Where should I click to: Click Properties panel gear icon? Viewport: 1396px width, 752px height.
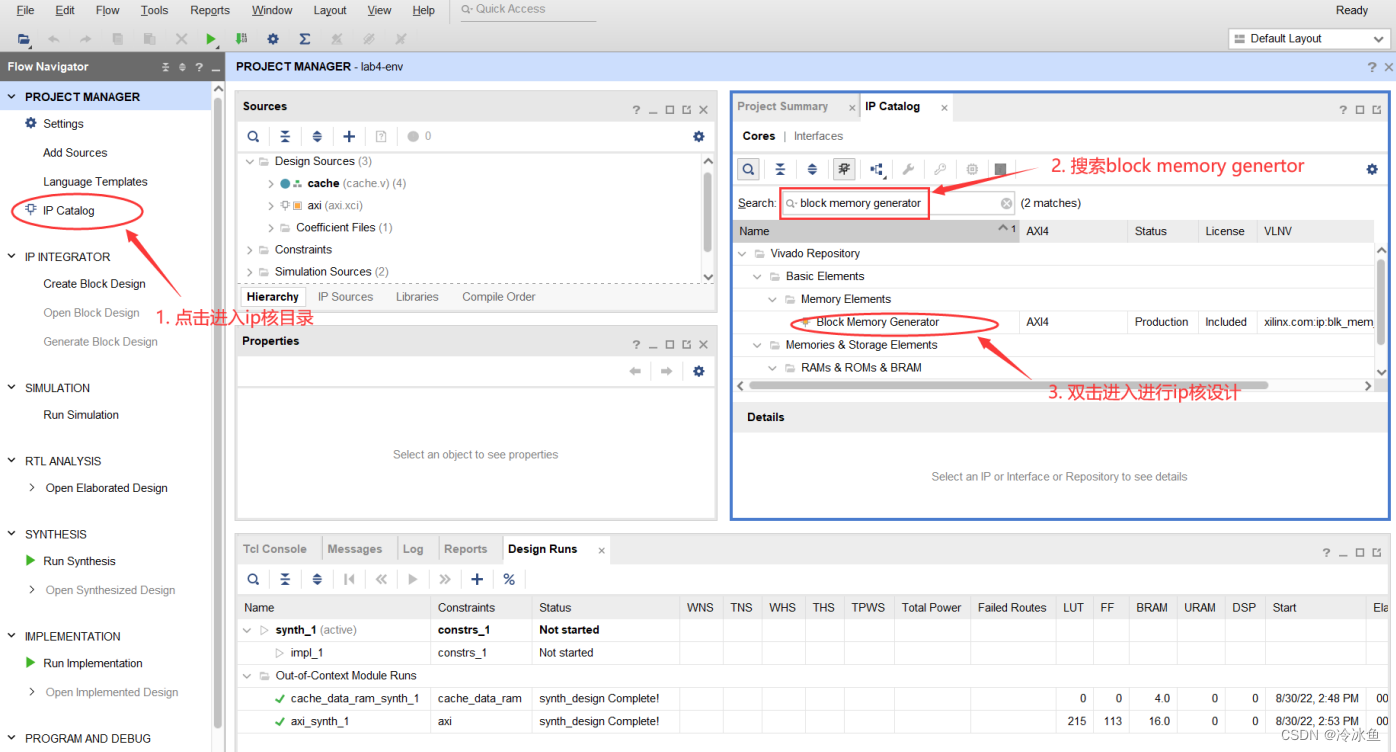[x=699, y=371]
